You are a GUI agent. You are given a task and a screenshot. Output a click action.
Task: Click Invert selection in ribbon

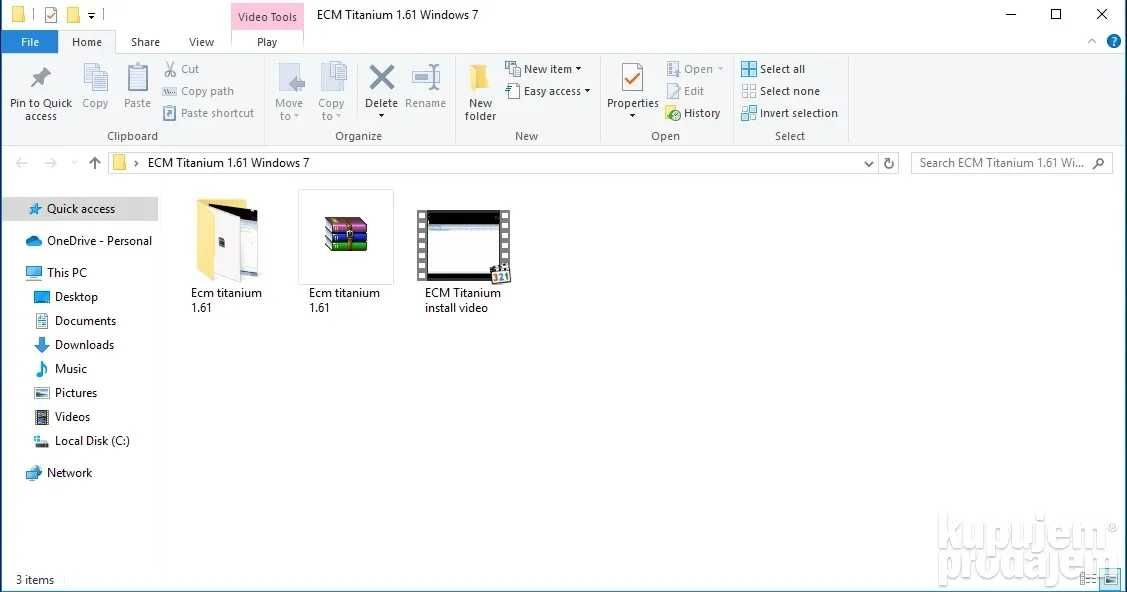[x=789, y=113]
